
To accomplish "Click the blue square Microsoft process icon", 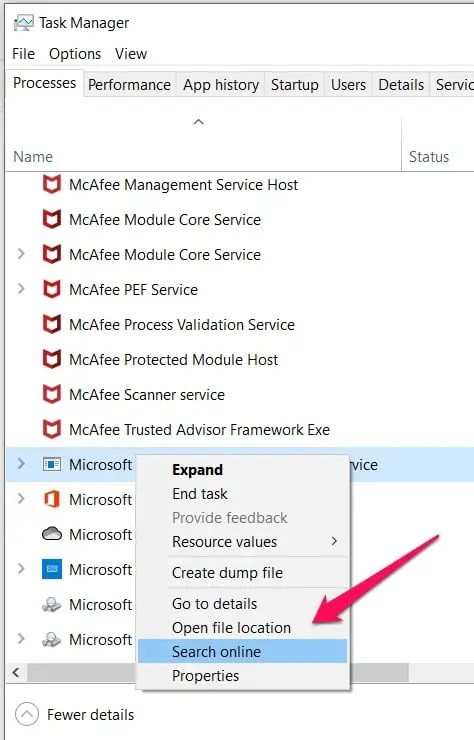I will 52,569.
